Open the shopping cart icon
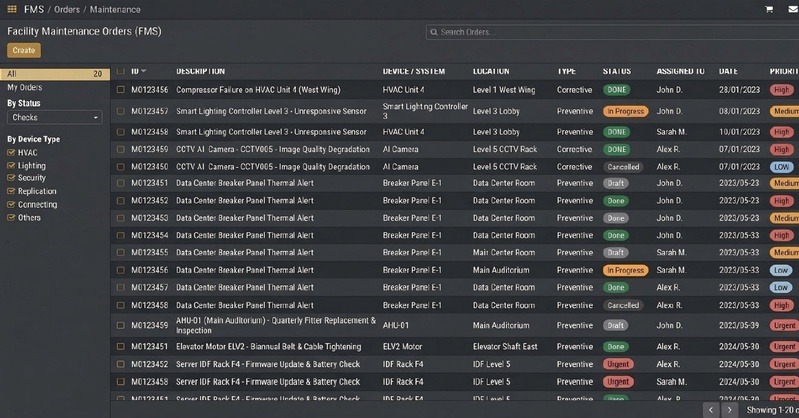Viewport: 799px width, 418px height. pyautogui.click(x=769, y=9)
